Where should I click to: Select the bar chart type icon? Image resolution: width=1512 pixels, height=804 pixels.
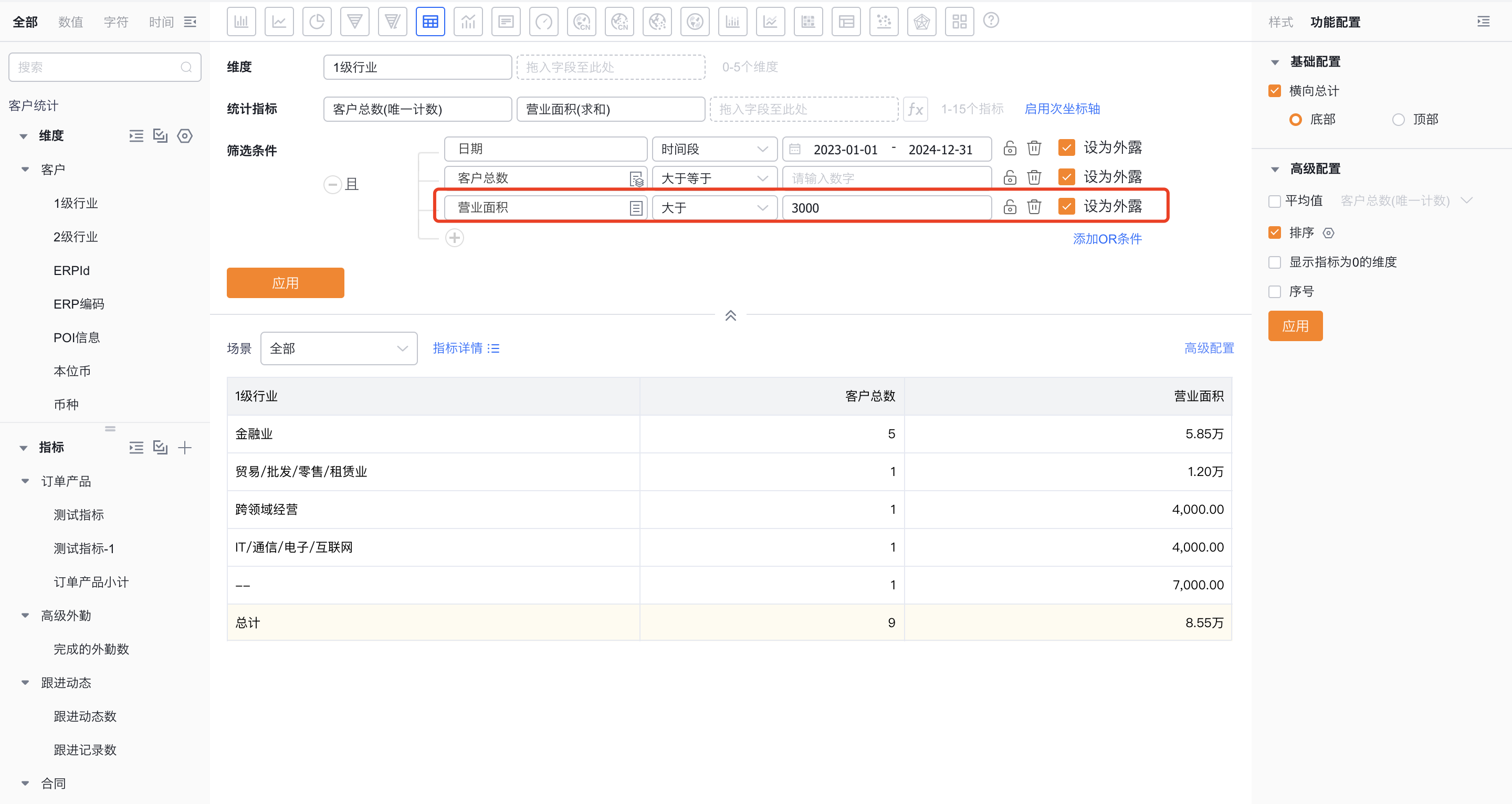coord(241,21)
